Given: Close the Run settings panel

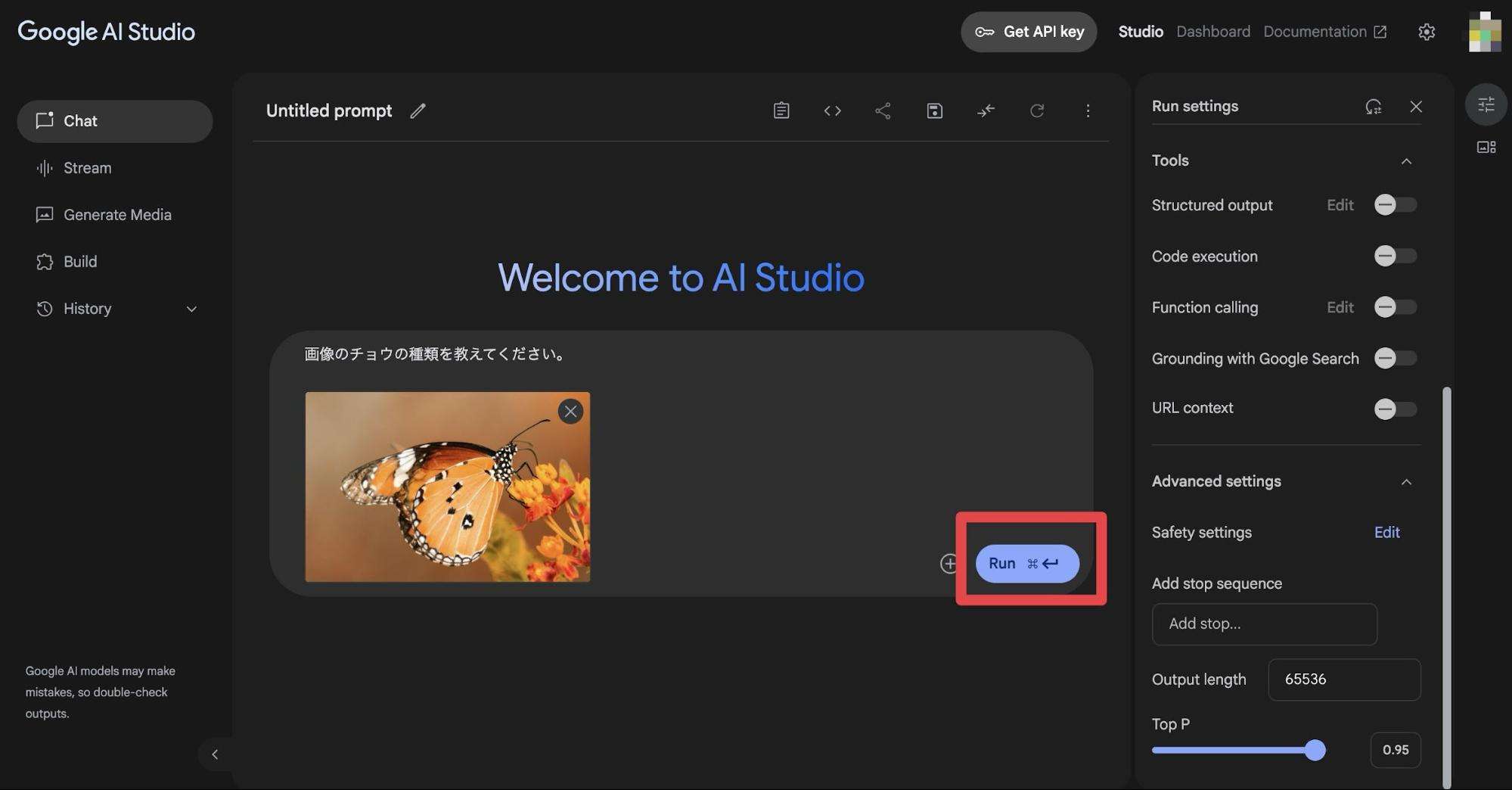Looking at the screenshot, I should [1416, 107].
